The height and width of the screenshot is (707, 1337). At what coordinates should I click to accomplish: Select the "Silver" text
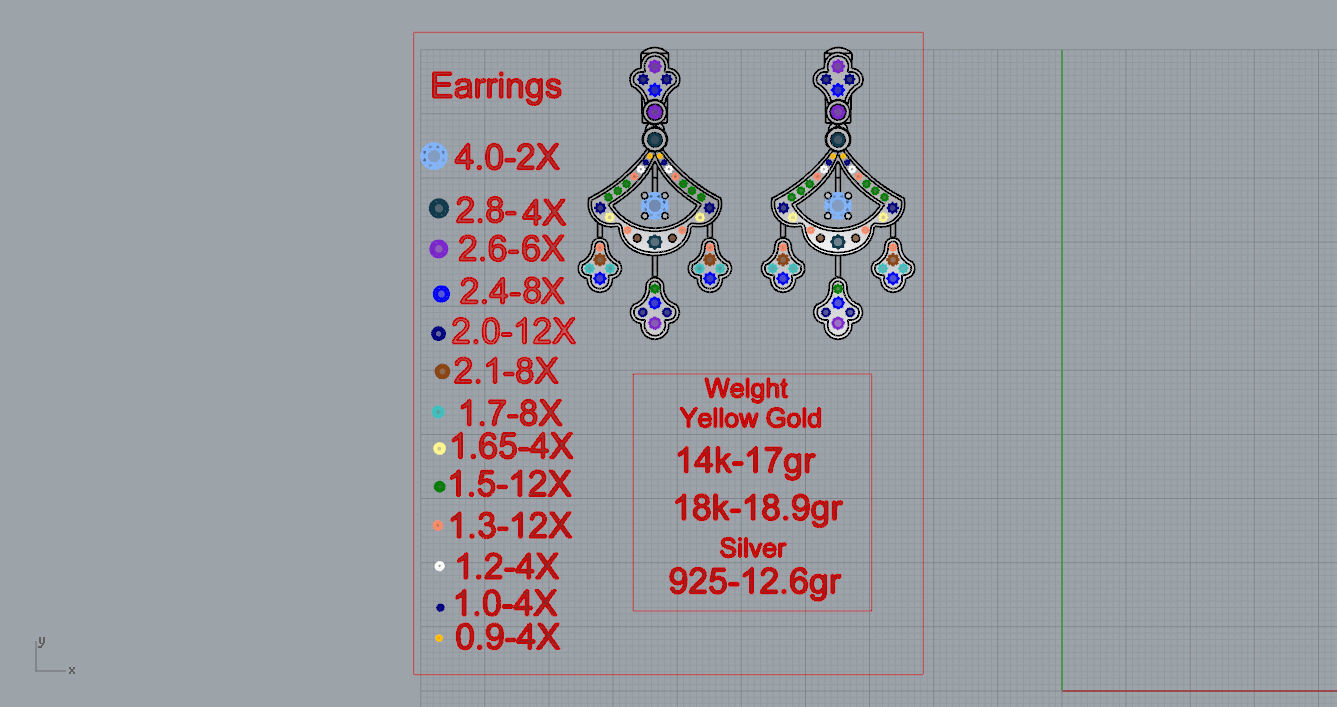(753, 548)
